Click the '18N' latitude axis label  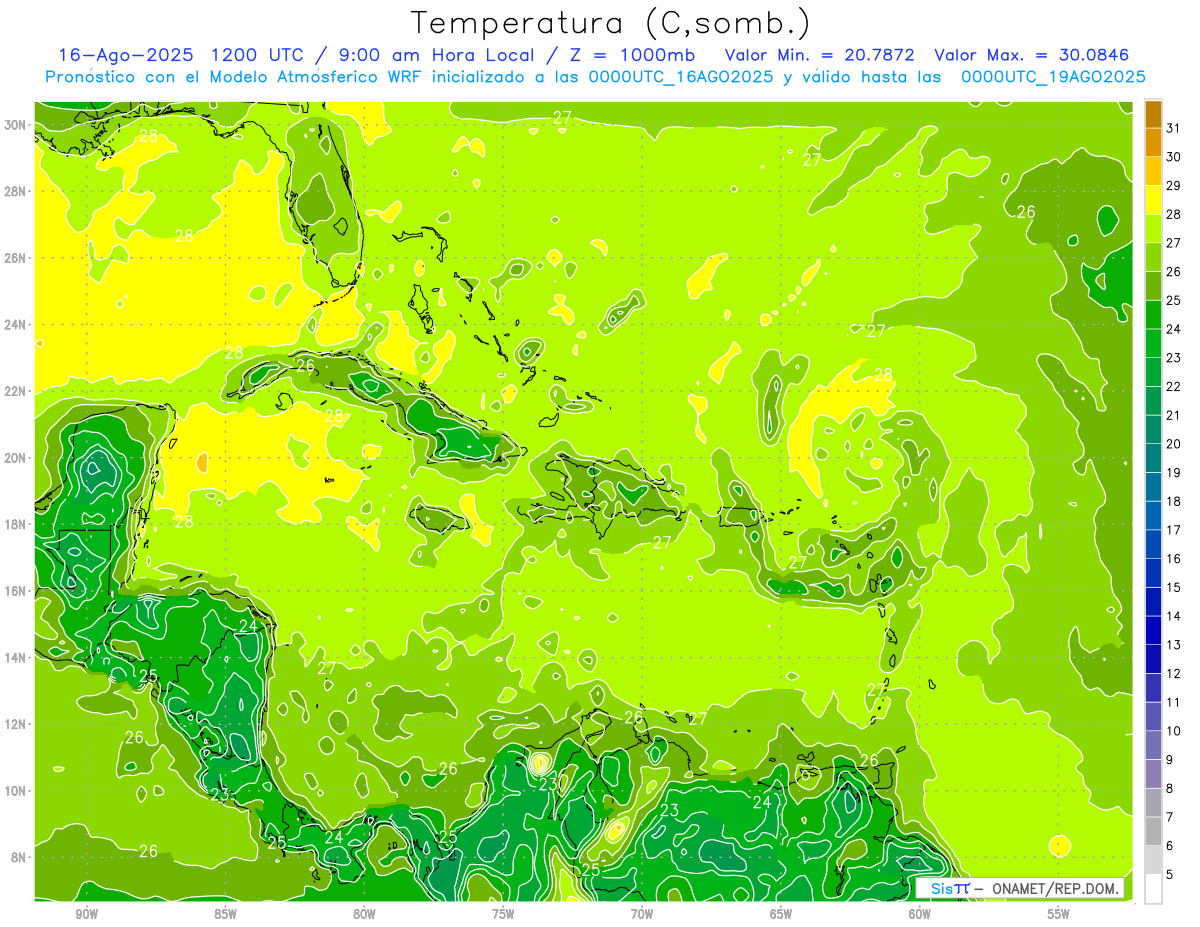[15, 525]
